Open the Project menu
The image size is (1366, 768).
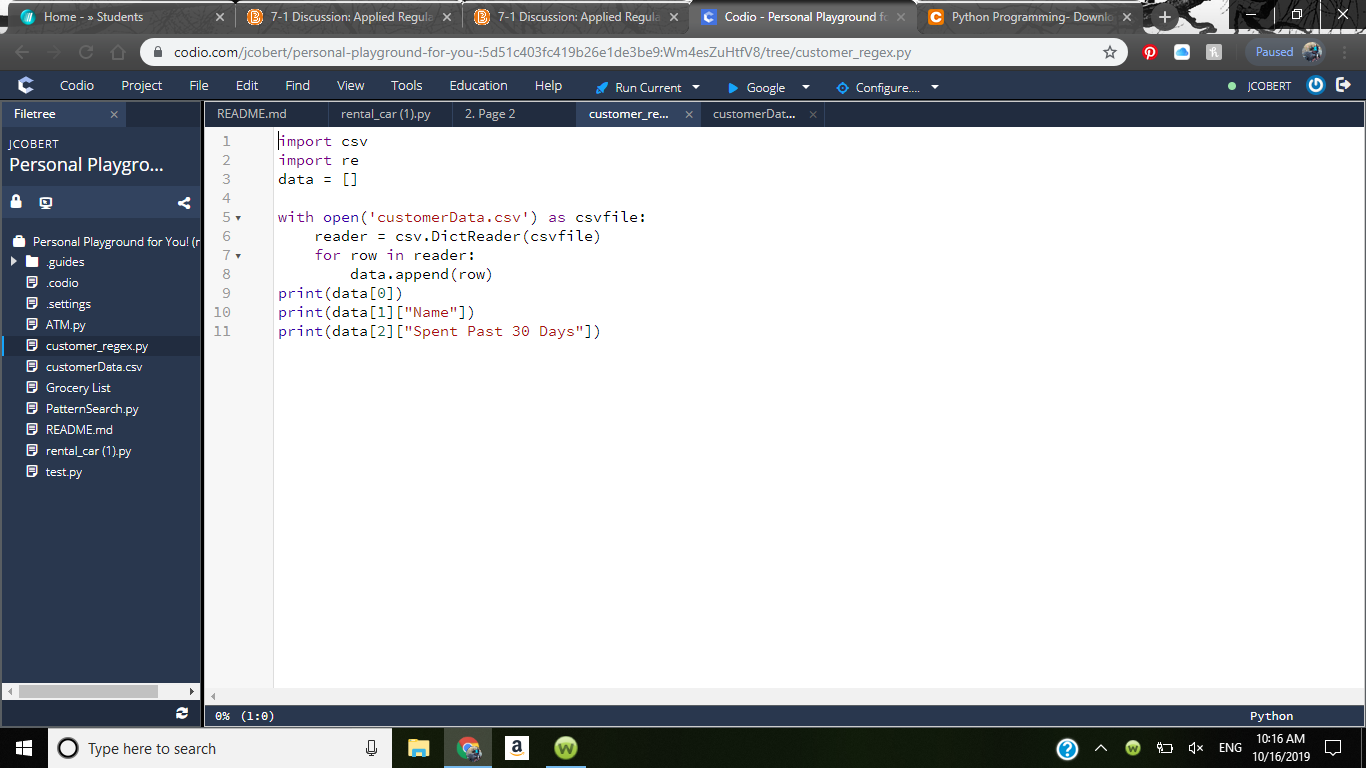pos(141,86)
